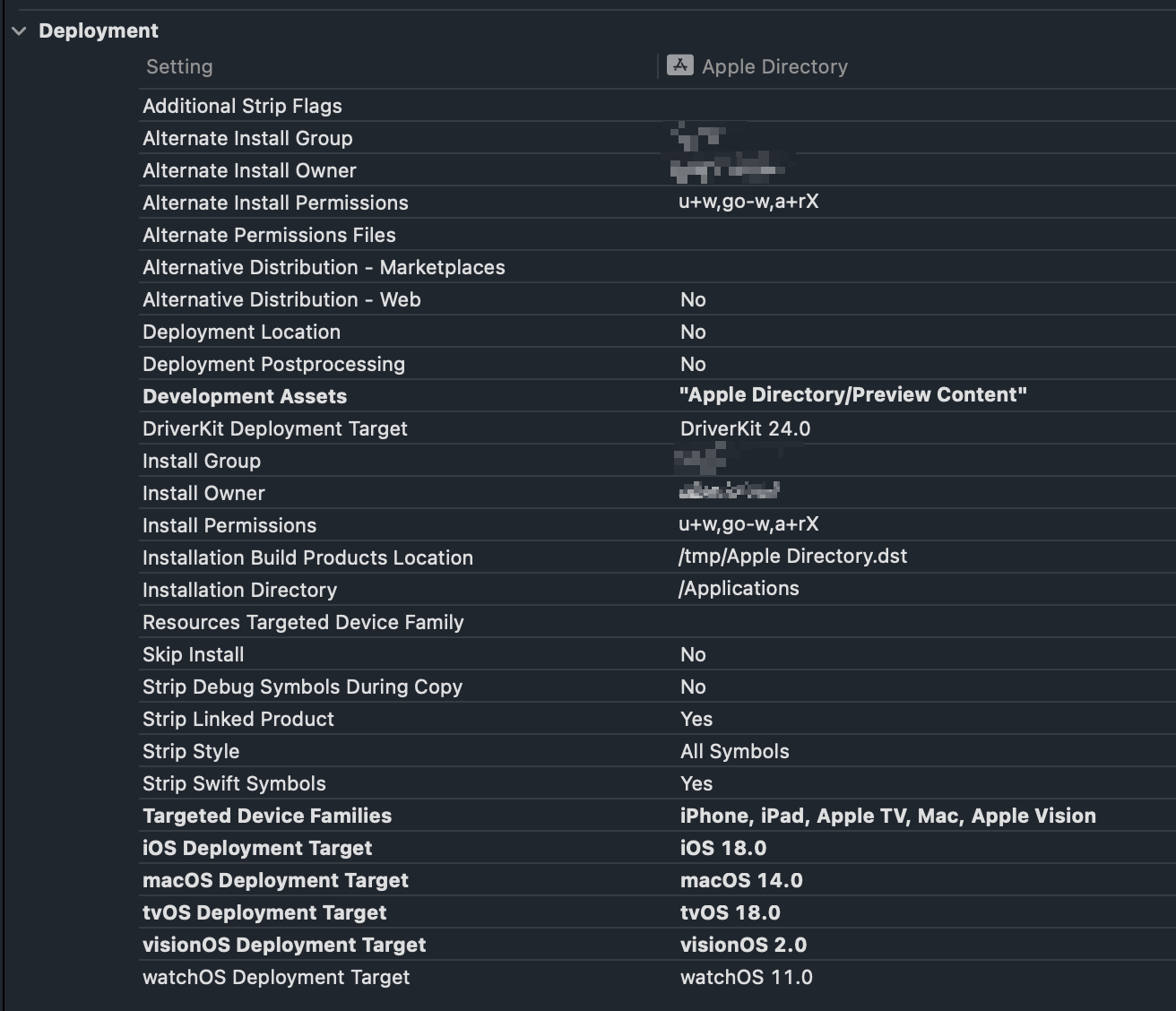Edit the Development Assets path value
Image resolution: width=1176 pixels, height=1011 pixels.
[x=853, y=395]
